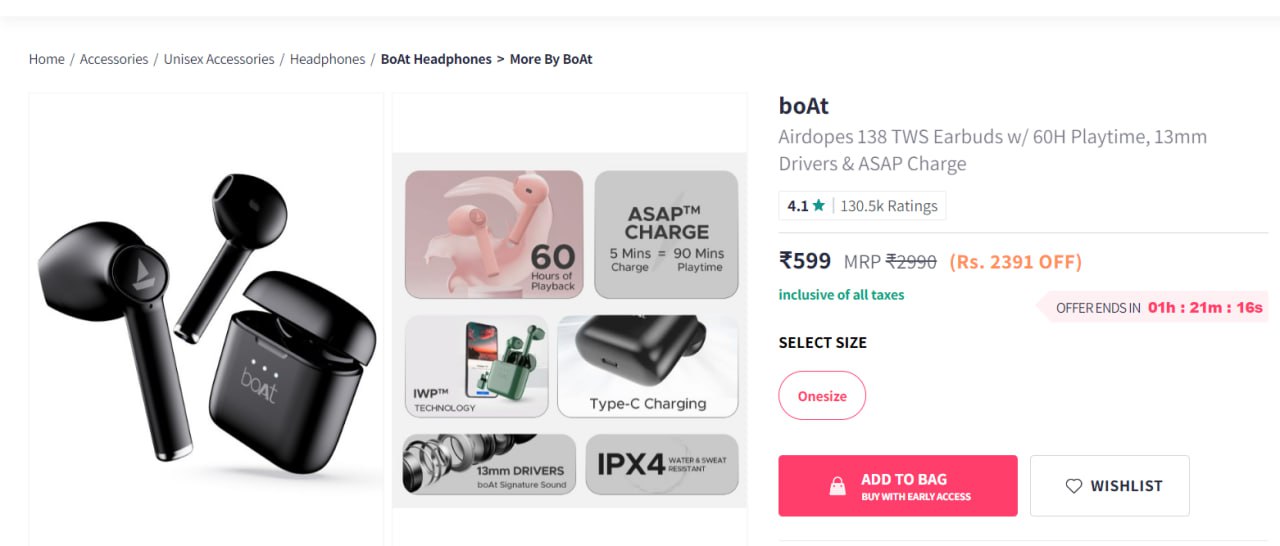1280x546 pixels.
Task: Click the bag icon on Add to Bag
Action: [838, 486]
